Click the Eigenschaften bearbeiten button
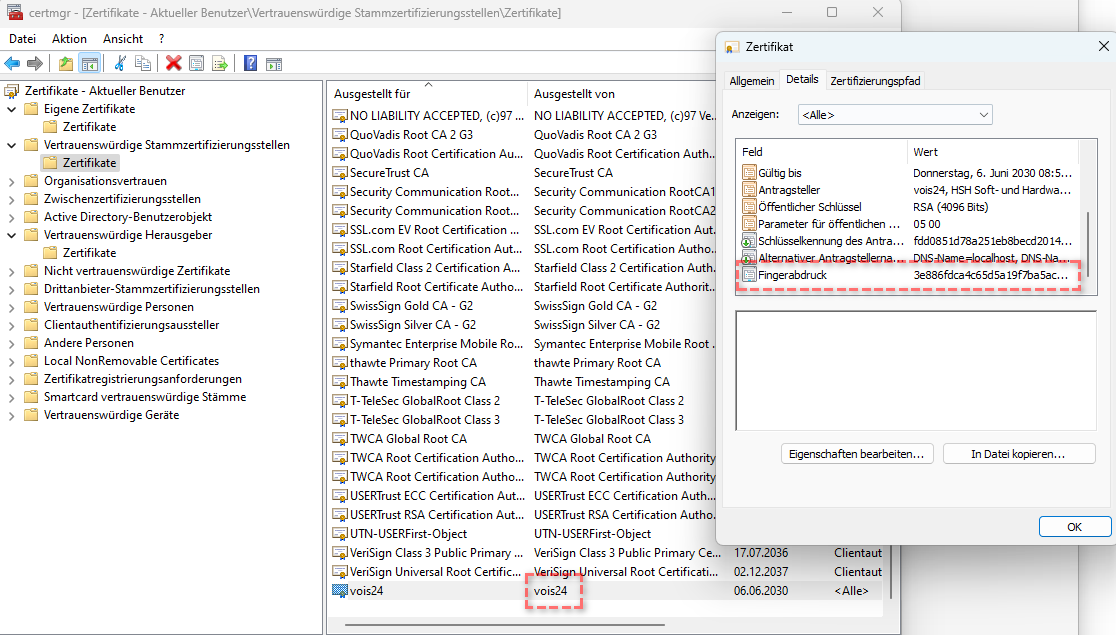Screen dimensions: 1116x635 (857, 453)
